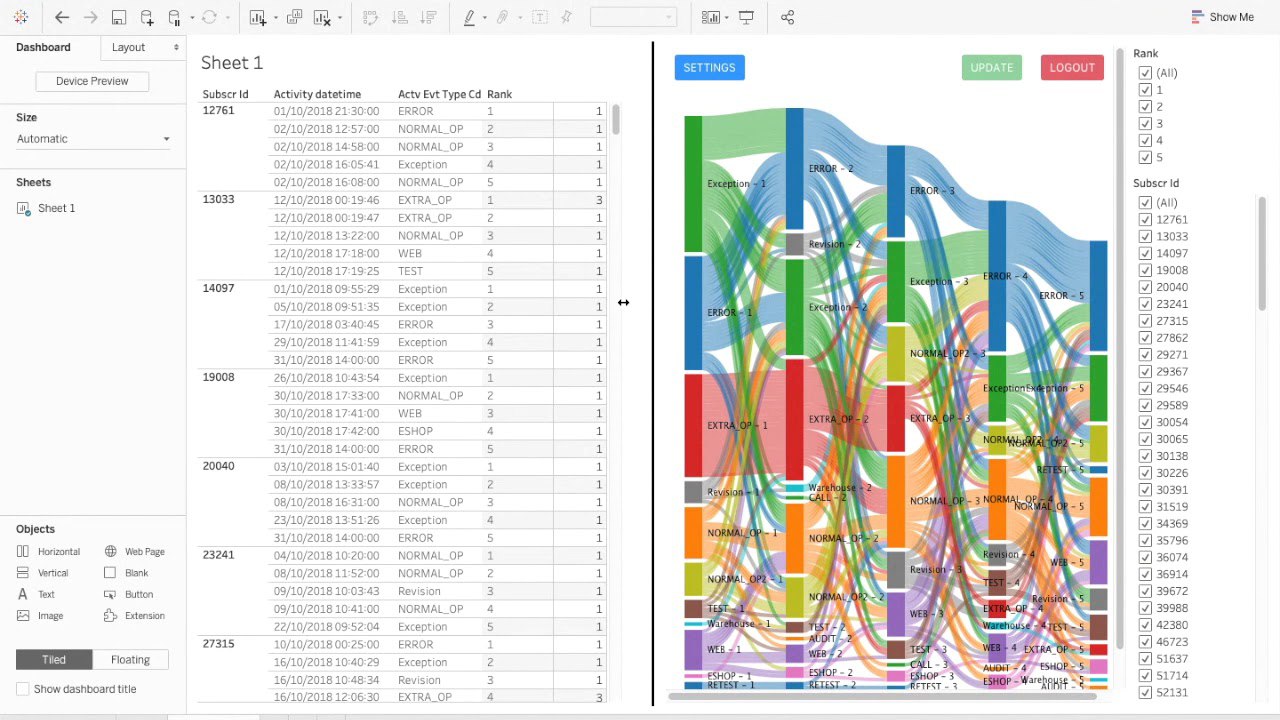Select Sheet 1 in the Sheets list
This screenshot has width=1280, height=720.
(56, 208)
